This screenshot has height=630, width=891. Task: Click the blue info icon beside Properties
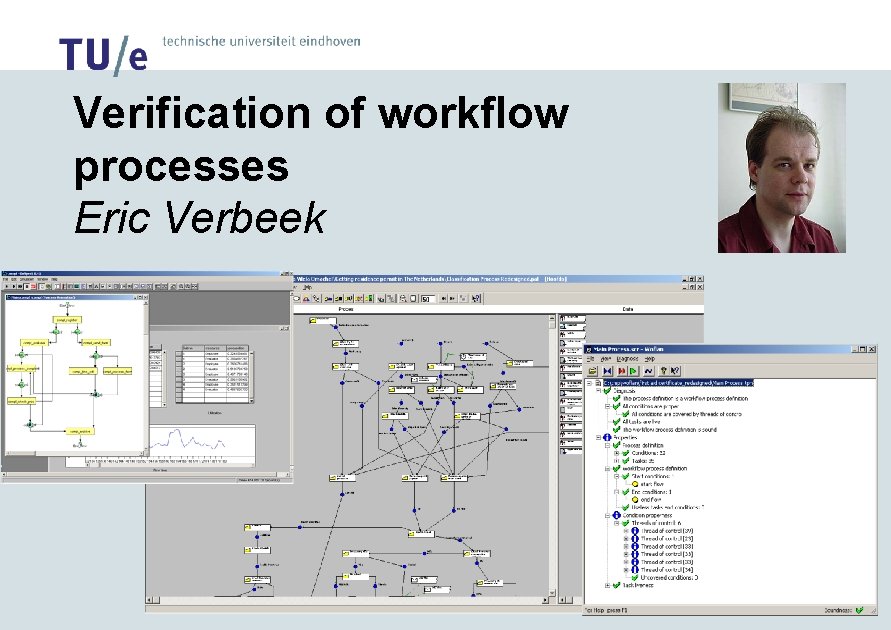point(607,437)
